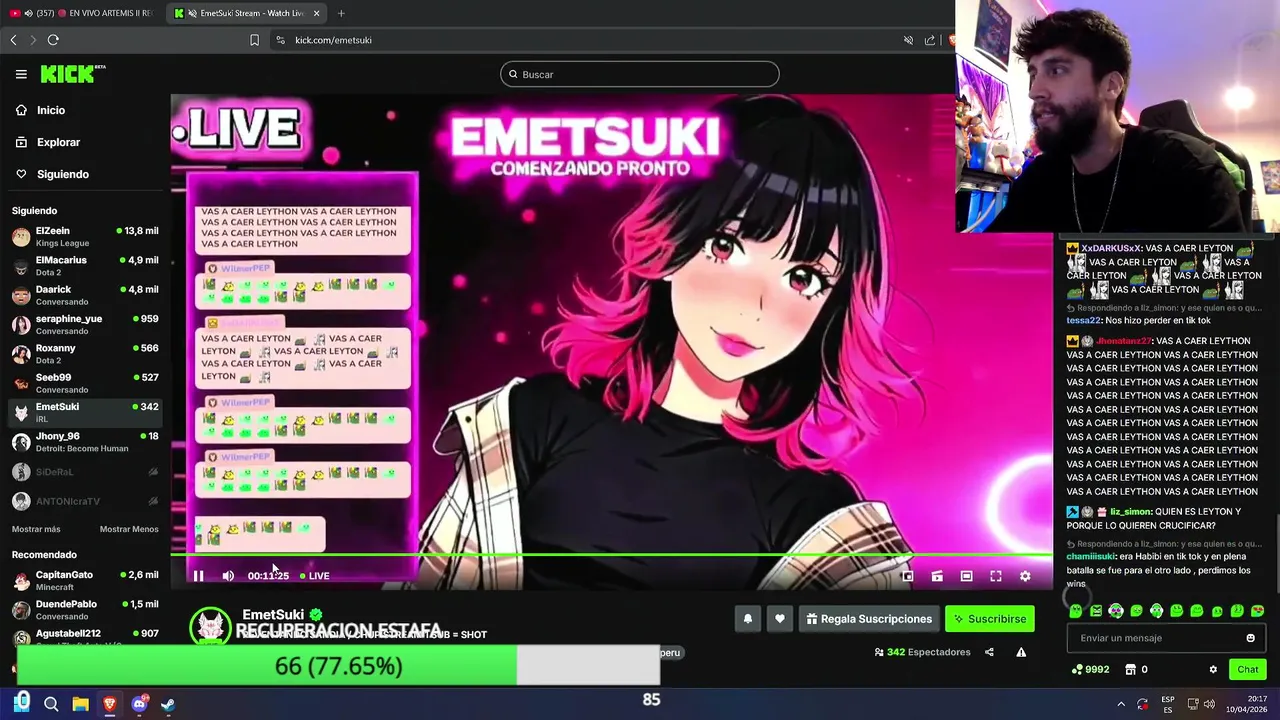The width and height of the screenshot is (1280, 720).
Task: Open Brave browser from taskbar
Action: pyautogui.click(x=110, y=704)
